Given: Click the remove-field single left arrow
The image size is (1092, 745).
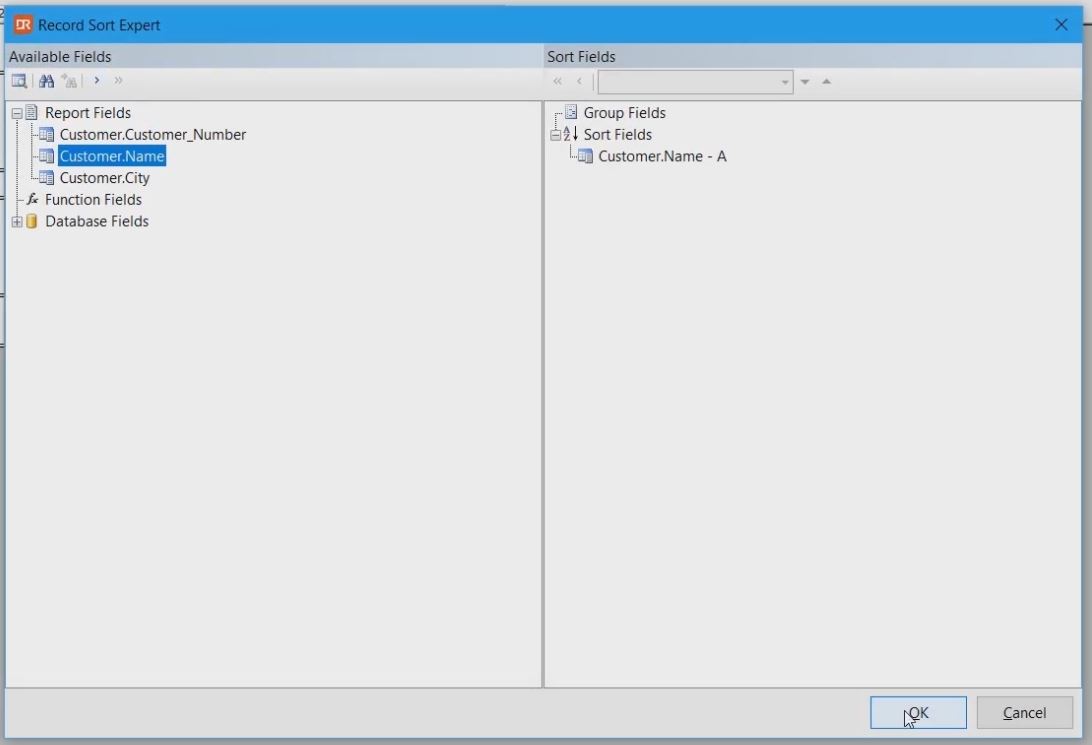Looking at the screenshot, I should [579, 82].
